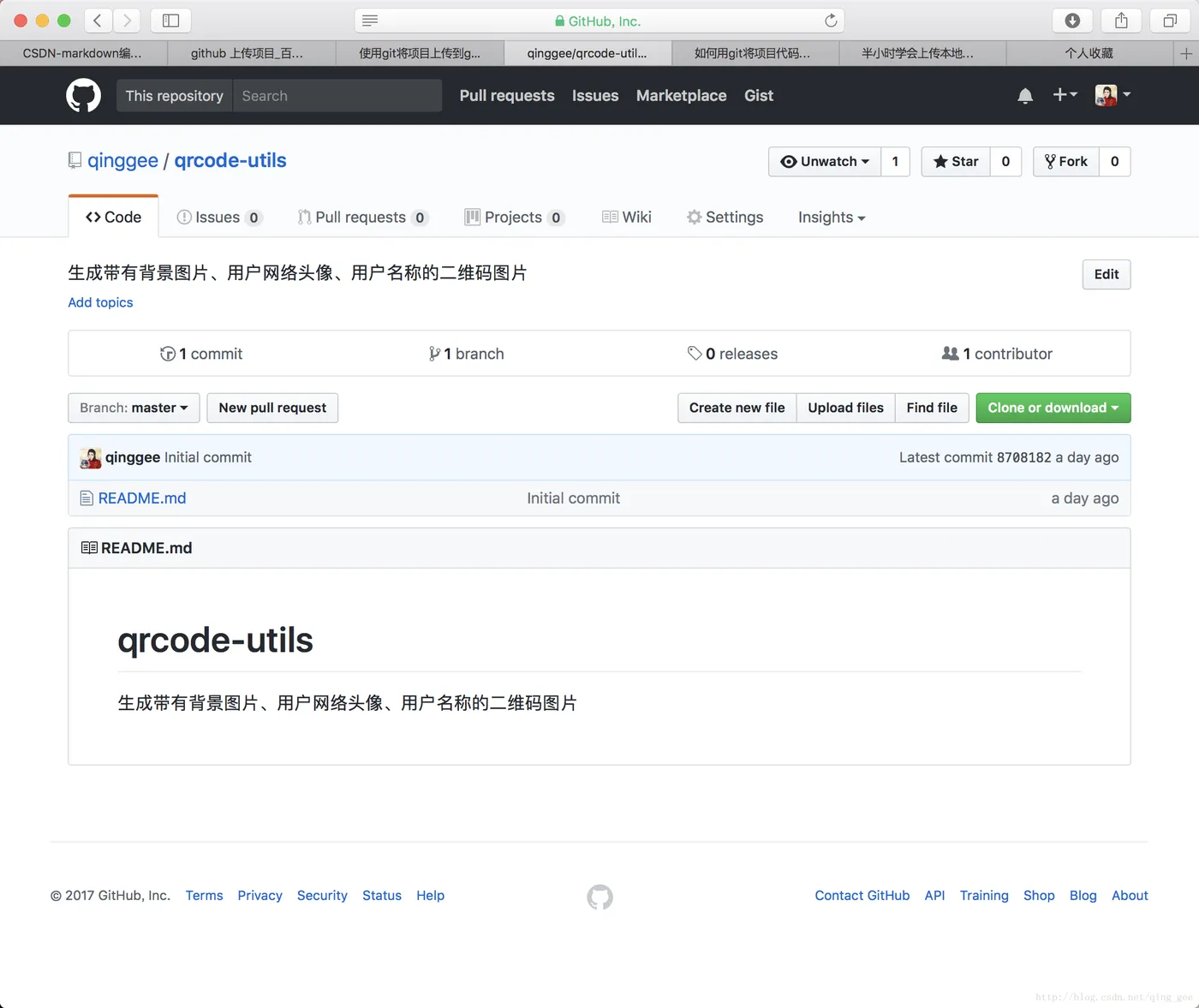Reload the page with refresh icon
The image size is (1199, 1008).
pos(831,21)
